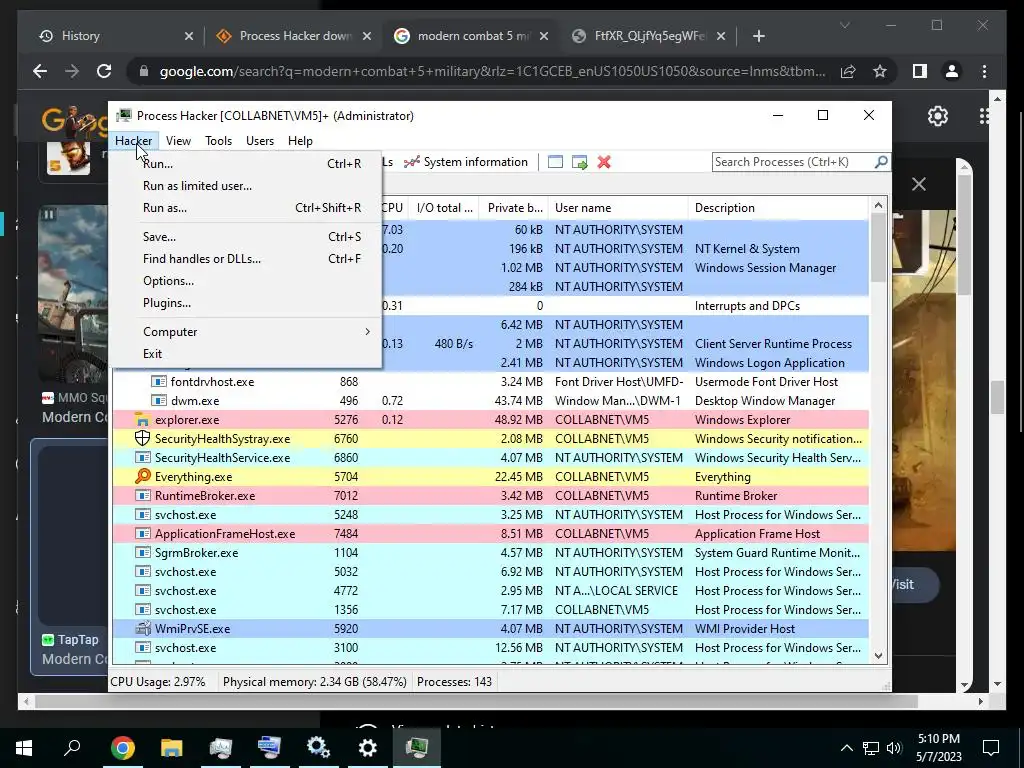Click process list vertical scrollbar thumb
Viewport: 1024px width, 768px height.
point(878,247)
